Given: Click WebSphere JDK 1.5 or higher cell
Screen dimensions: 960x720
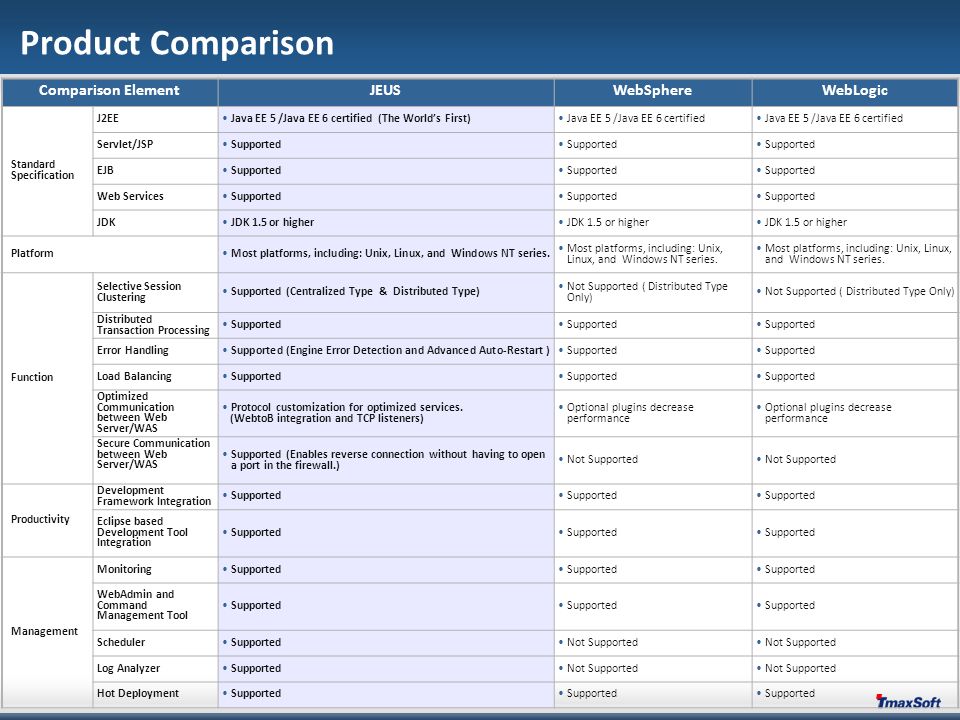Looking at the screenshot, I should coord(653,223).
